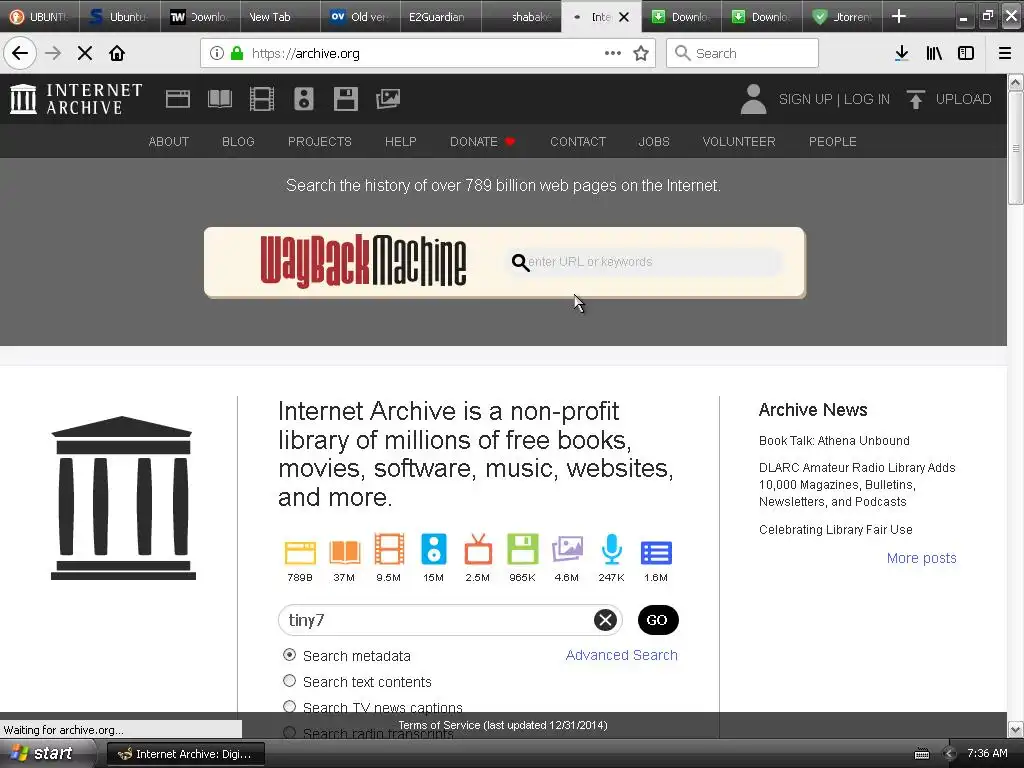The height and width of the screenshot is (768, 1024).
Task: Click the green padlock security icon
Action: point(237,53)
